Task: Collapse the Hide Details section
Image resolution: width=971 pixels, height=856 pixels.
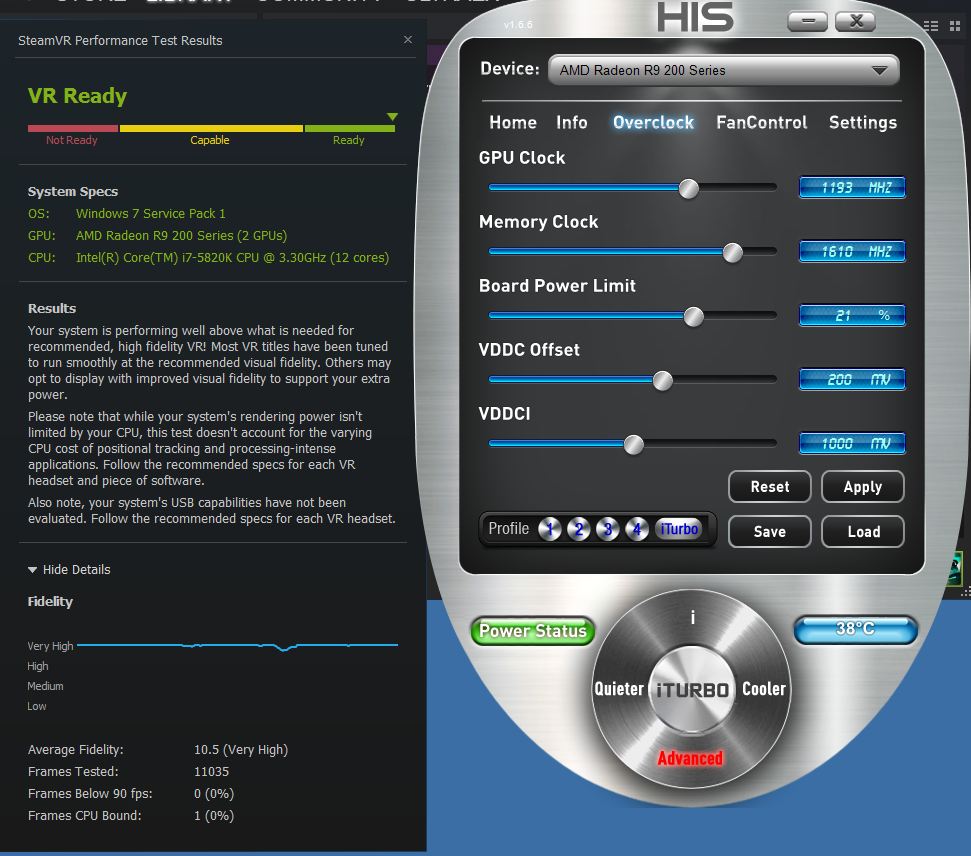Action: [x=69, y=569]
